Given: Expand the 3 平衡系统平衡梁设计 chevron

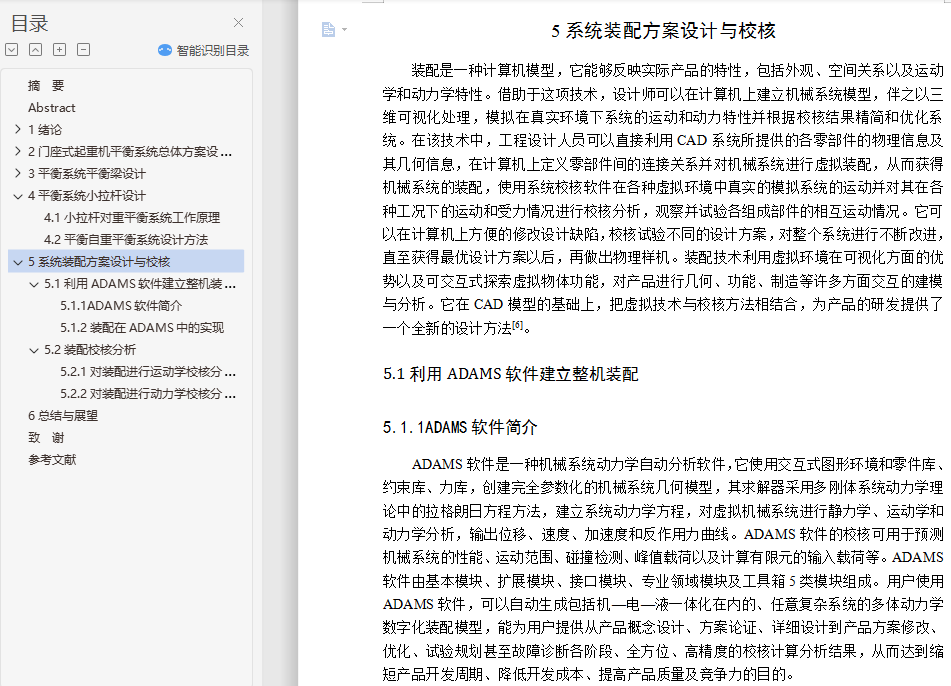Looking at the screenshot, I should tap(18, 173).
